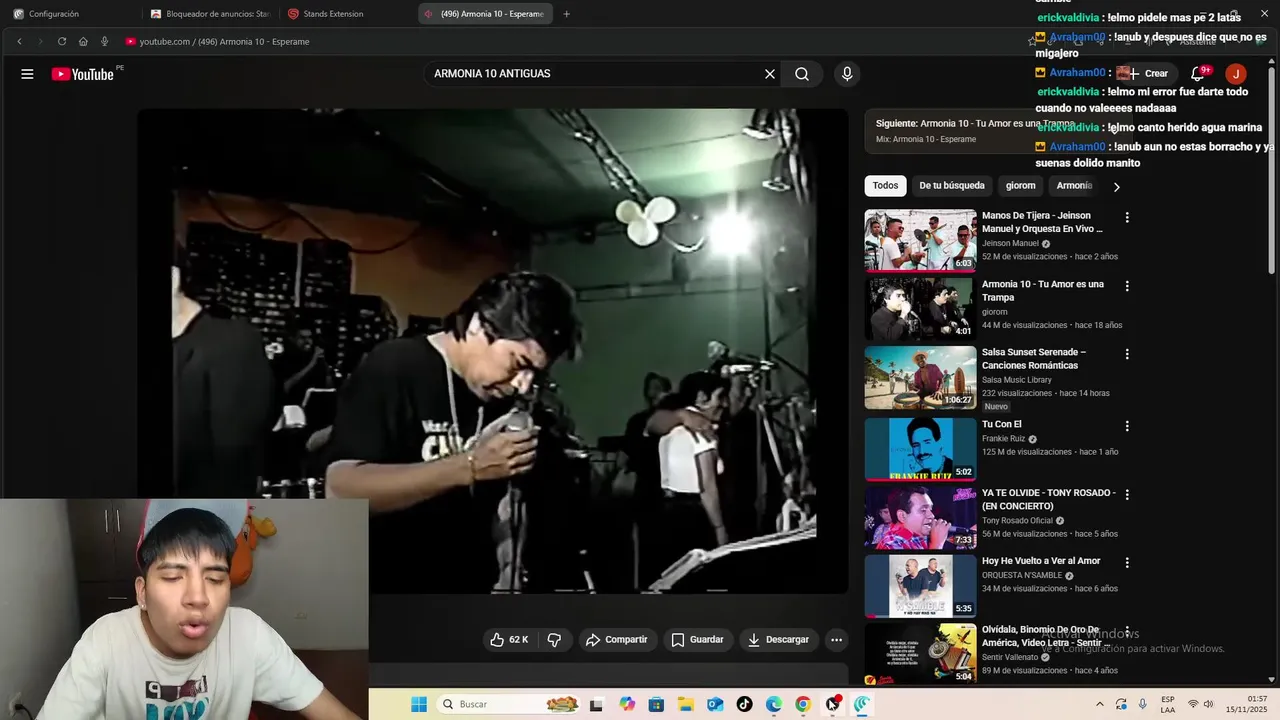
Task: Open the notifications bell
Action: [1197, 73]
